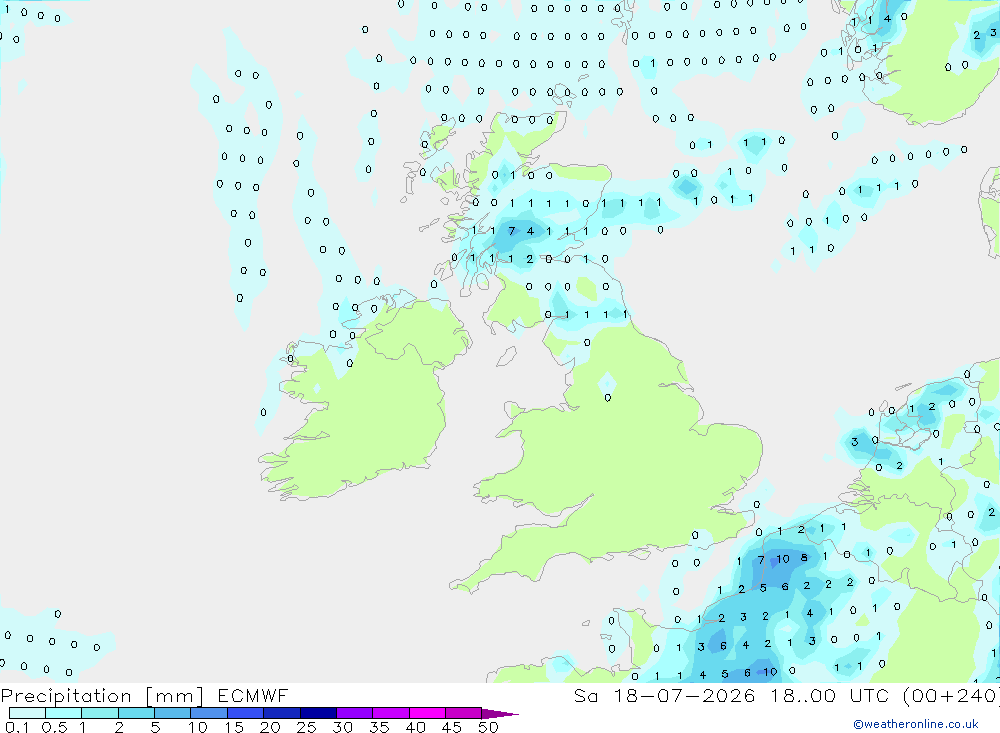Screen dimensions: 1000x733
Task: Click the '0.5' legend scale label
Action: [54, 727]
